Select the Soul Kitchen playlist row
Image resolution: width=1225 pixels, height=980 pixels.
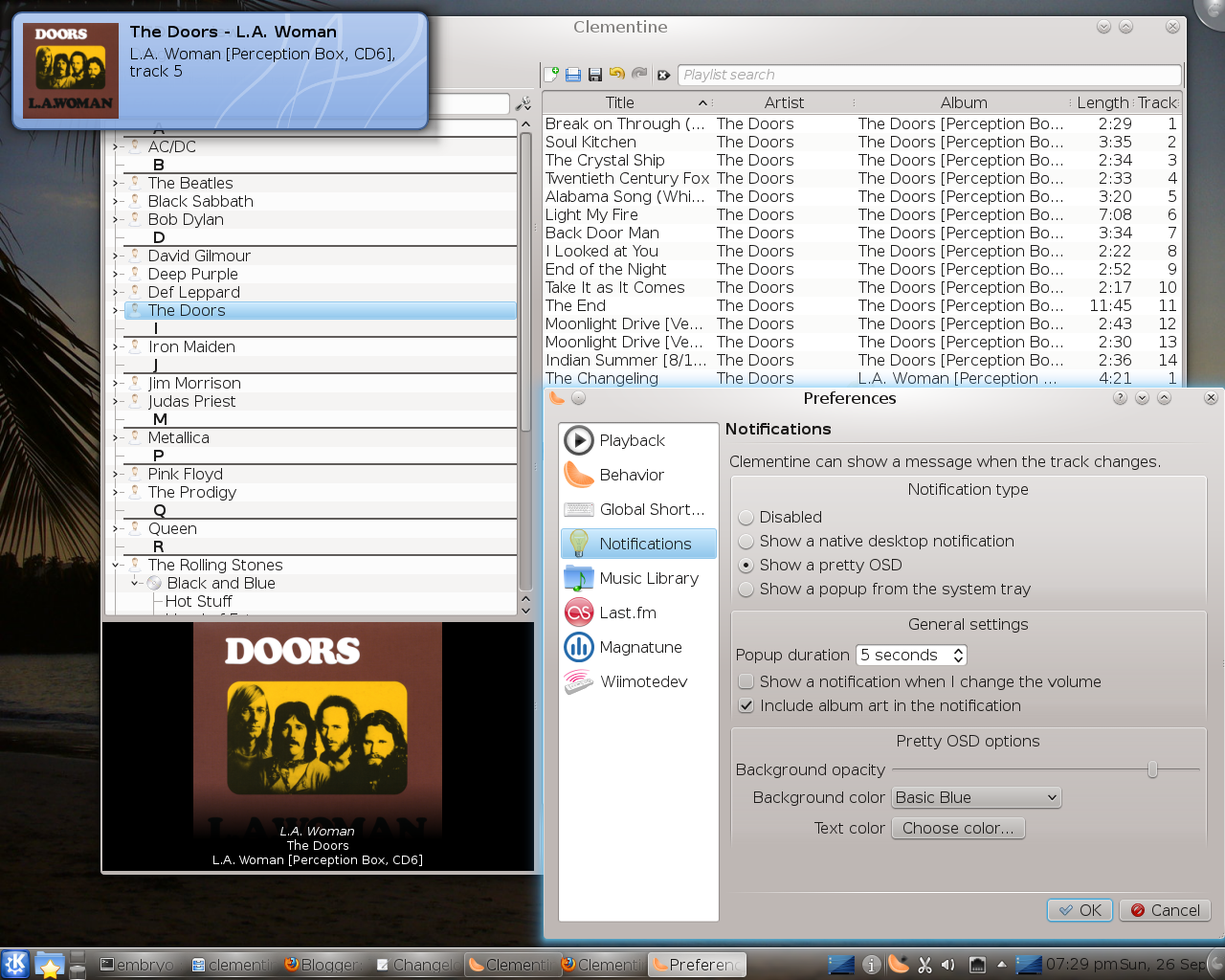coord(860,142)
